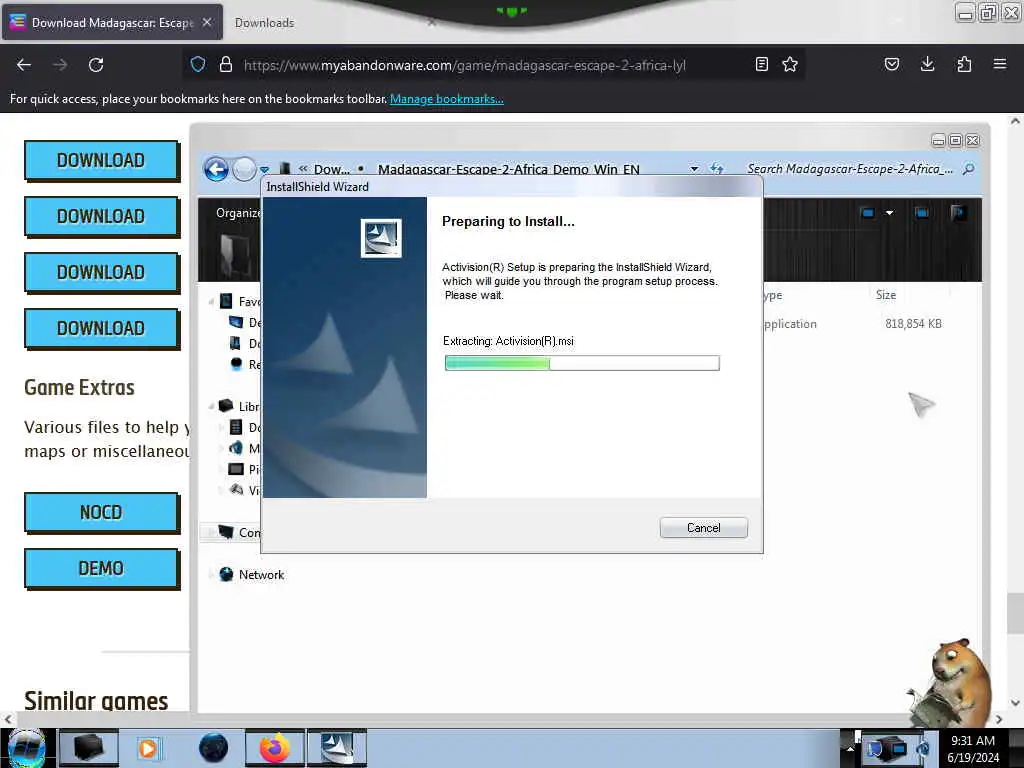1024x768 pixels.
Task: Open the Save to Pocket icon
Action: (x=891, y=64)
